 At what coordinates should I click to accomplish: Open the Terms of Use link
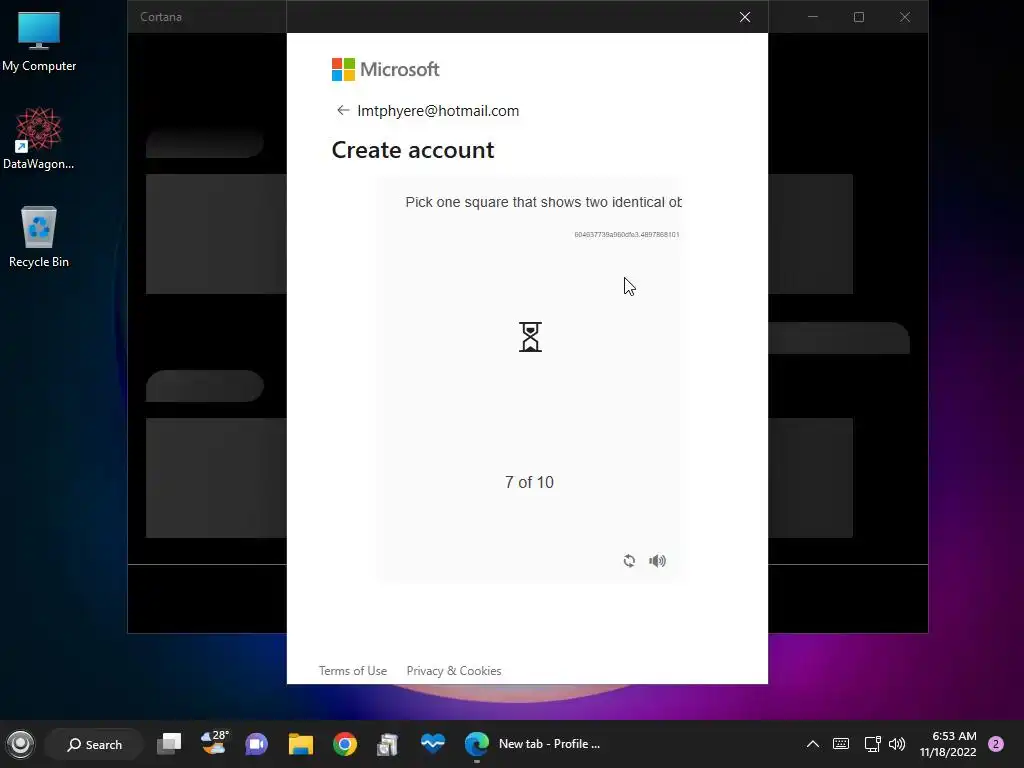point(353,671)
